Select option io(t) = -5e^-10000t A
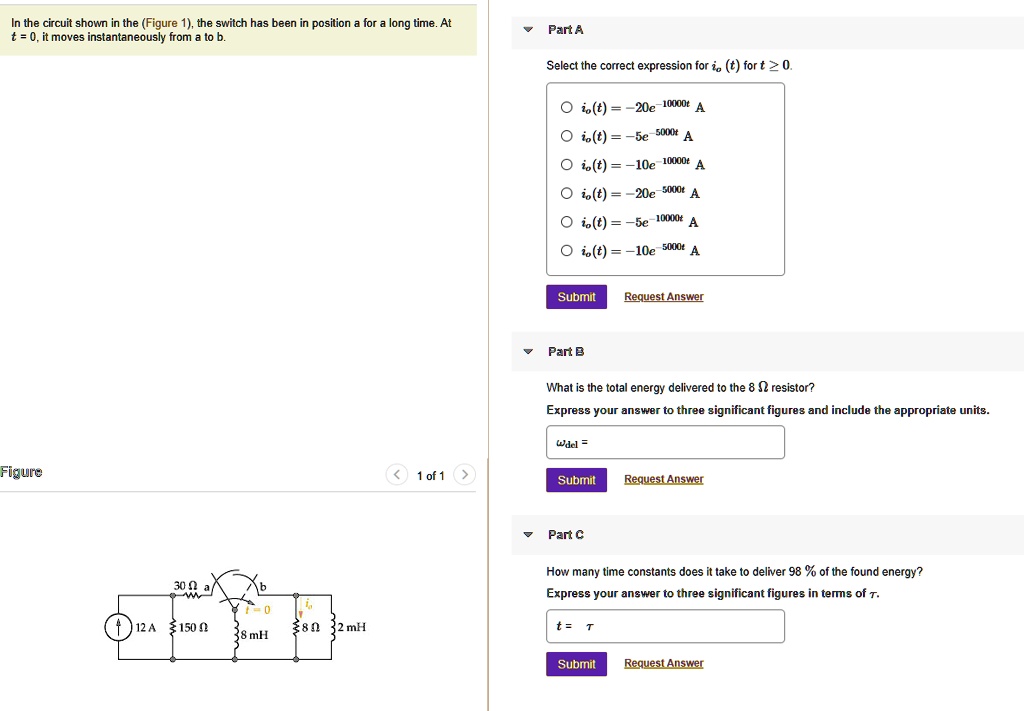The width and height of the screenshot is (1024, 711). [567, 222]
